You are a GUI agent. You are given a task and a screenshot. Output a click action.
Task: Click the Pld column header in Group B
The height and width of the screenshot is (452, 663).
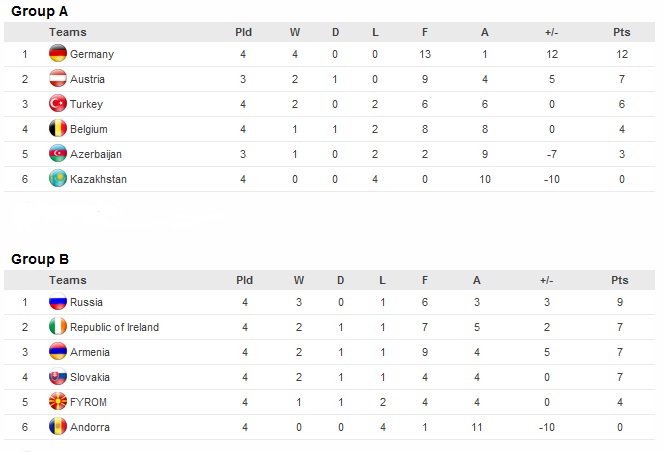coord(244,280)
